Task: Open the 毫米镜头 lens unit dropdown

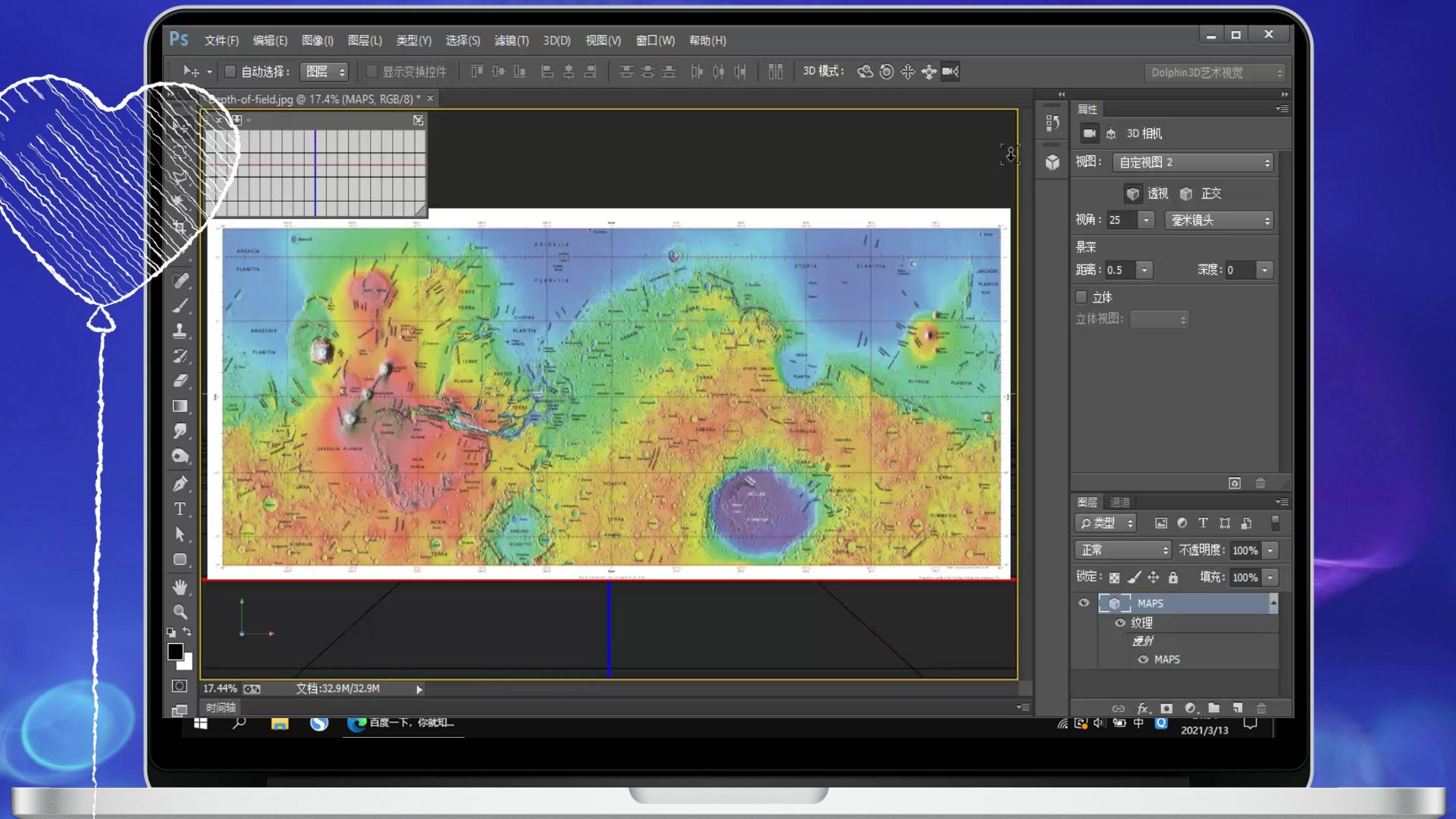Action: point(1219,220)
